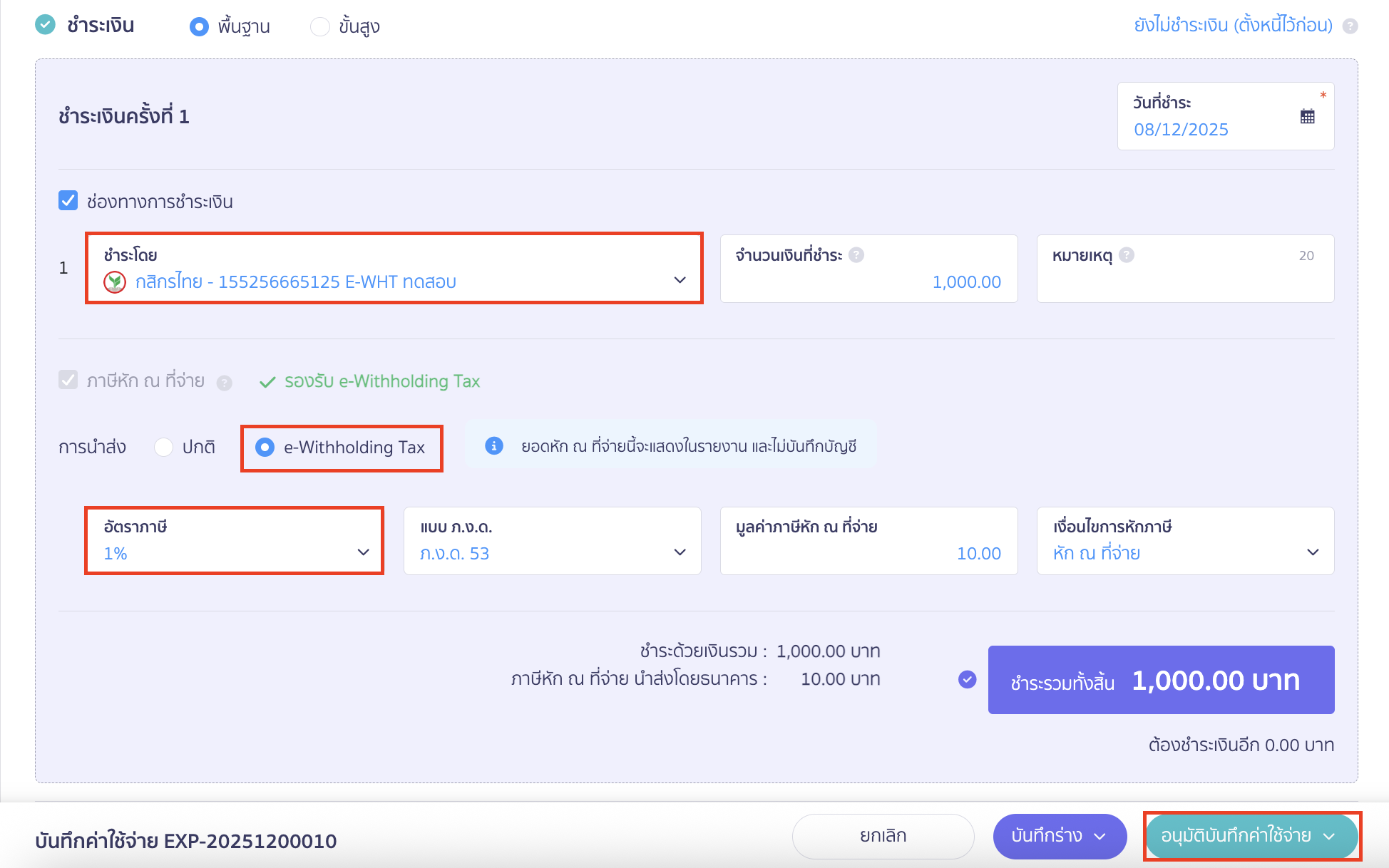The height and width of the screenshot is (868, 1389).
Task: Open เงื่อนไขการหักภาษี dropdown
Action: pyautogui.click(x=1184, y=541)
